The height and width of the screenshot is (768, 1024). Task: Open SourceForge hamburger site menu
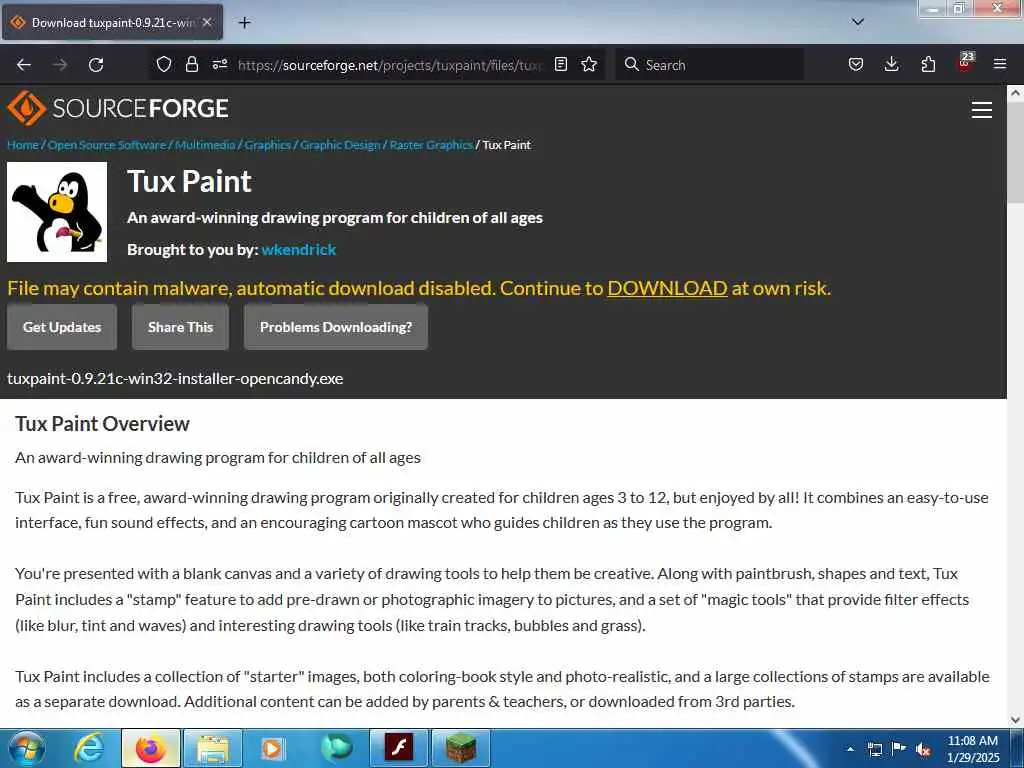coord(982,110)
